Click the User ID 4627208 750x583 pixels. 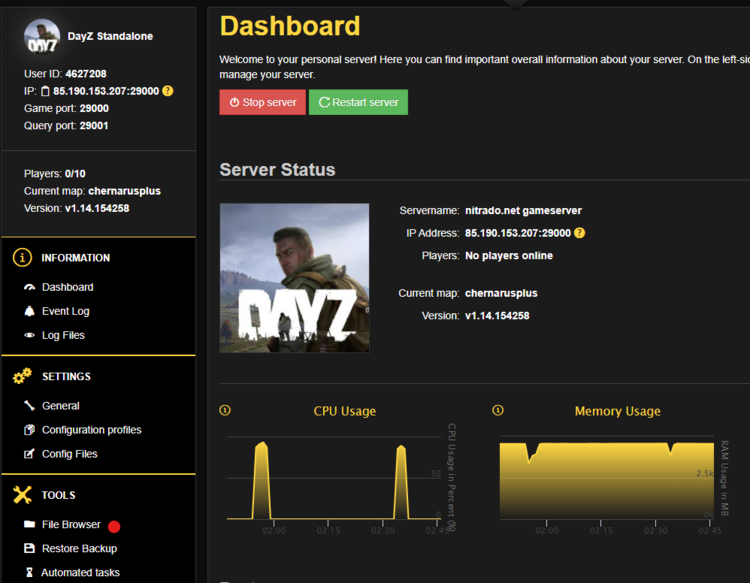coord(86,74)
